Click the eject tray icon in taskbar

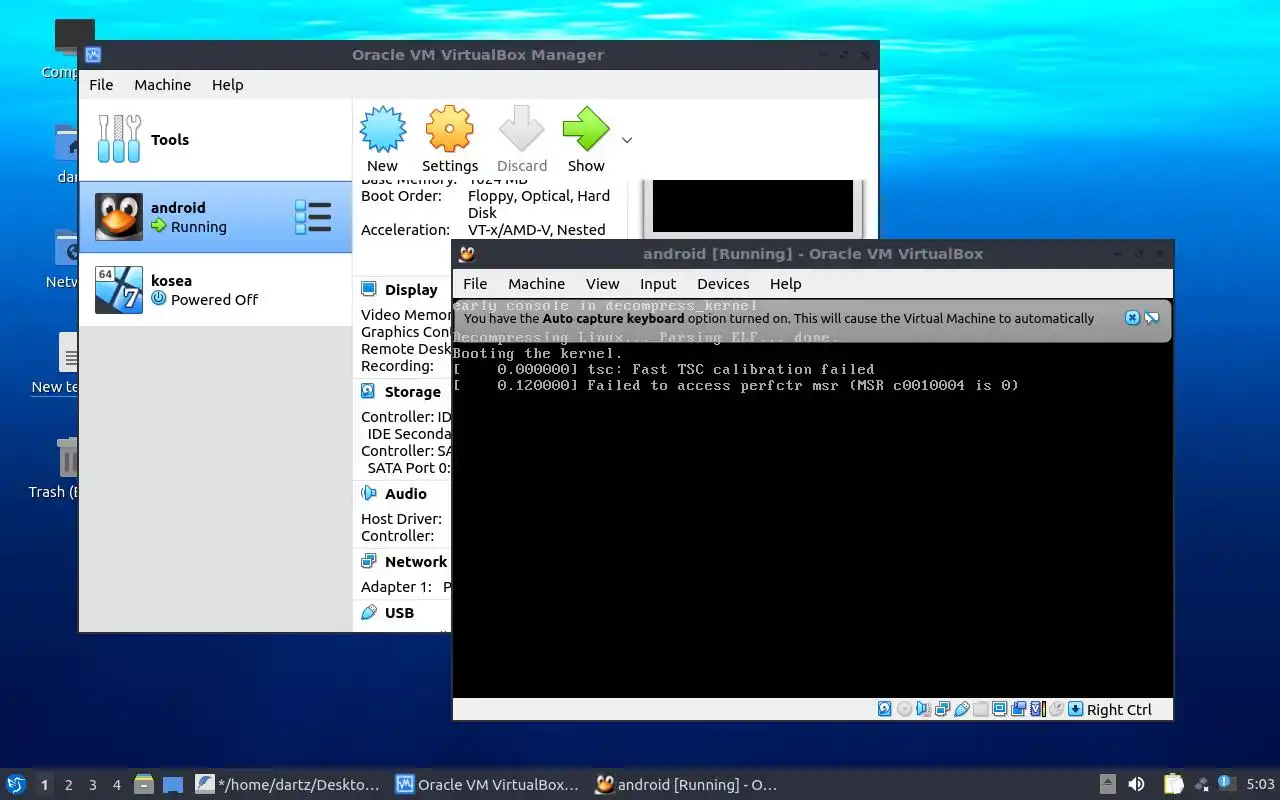[x=1107, y=784]
